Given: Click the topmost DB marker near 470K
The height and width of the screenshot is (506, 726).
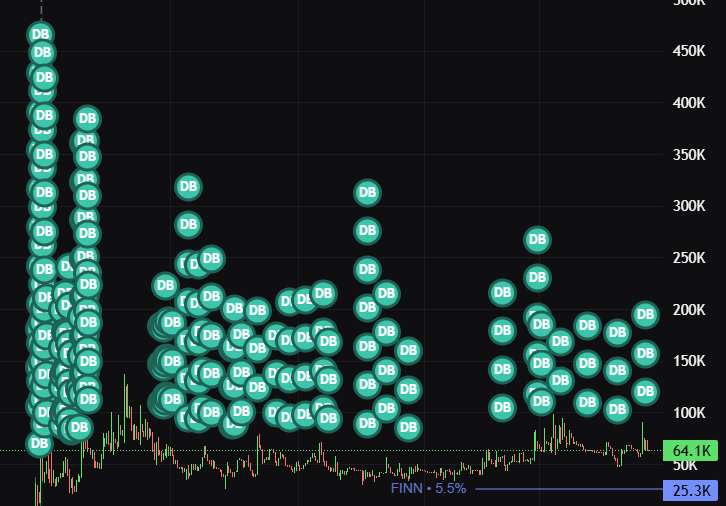Looking at the screenshot, I should 41,34.
